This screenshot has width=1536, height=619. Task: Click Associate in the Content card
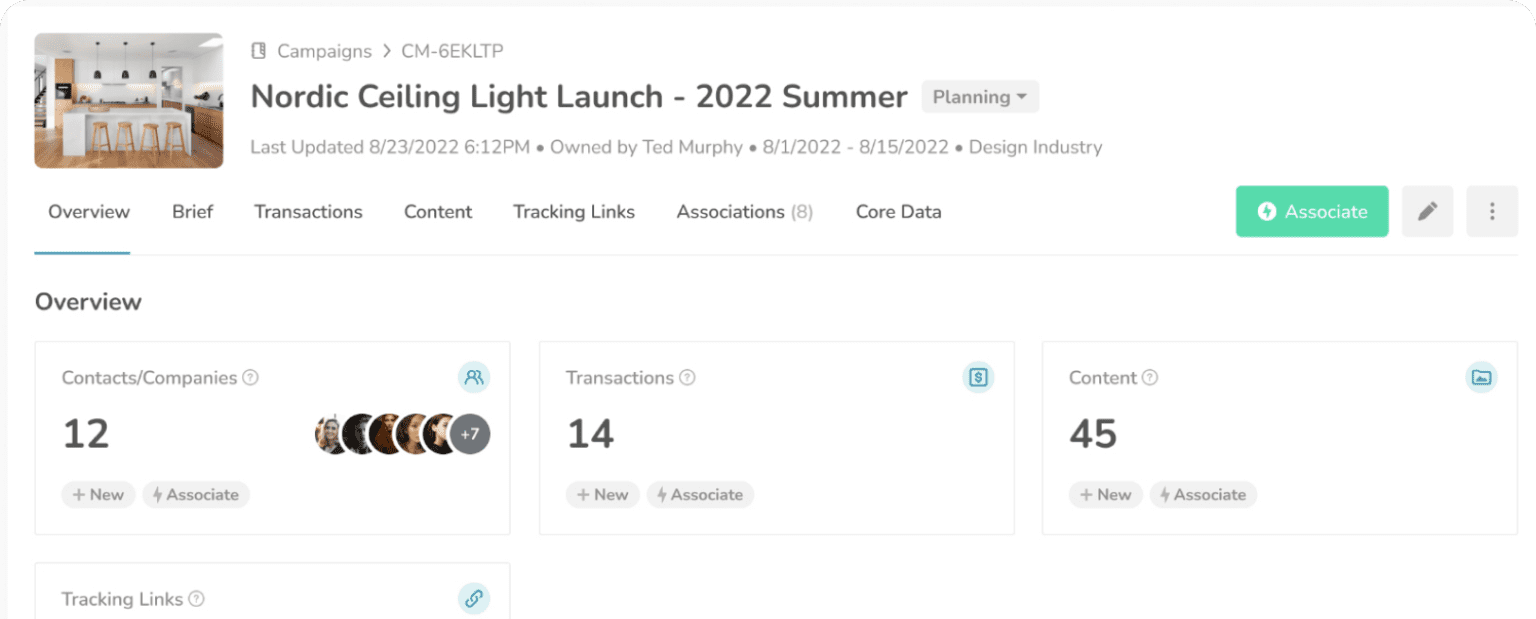tap(1203, 495)
